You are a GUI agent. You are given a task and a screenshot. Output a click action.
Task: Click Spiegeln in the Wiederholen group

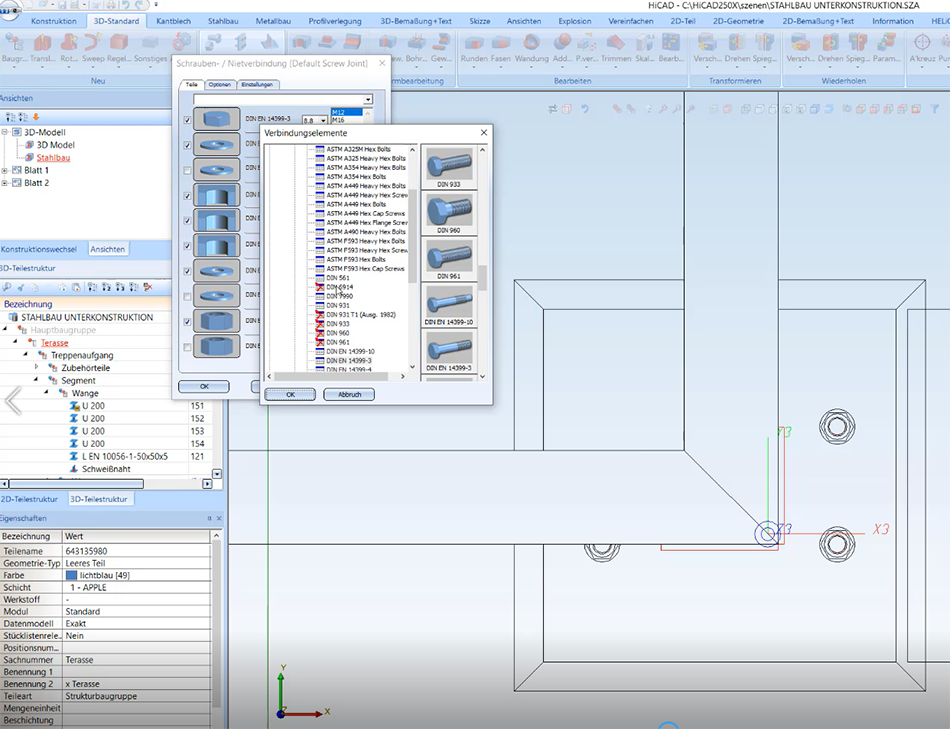point(858,42)
